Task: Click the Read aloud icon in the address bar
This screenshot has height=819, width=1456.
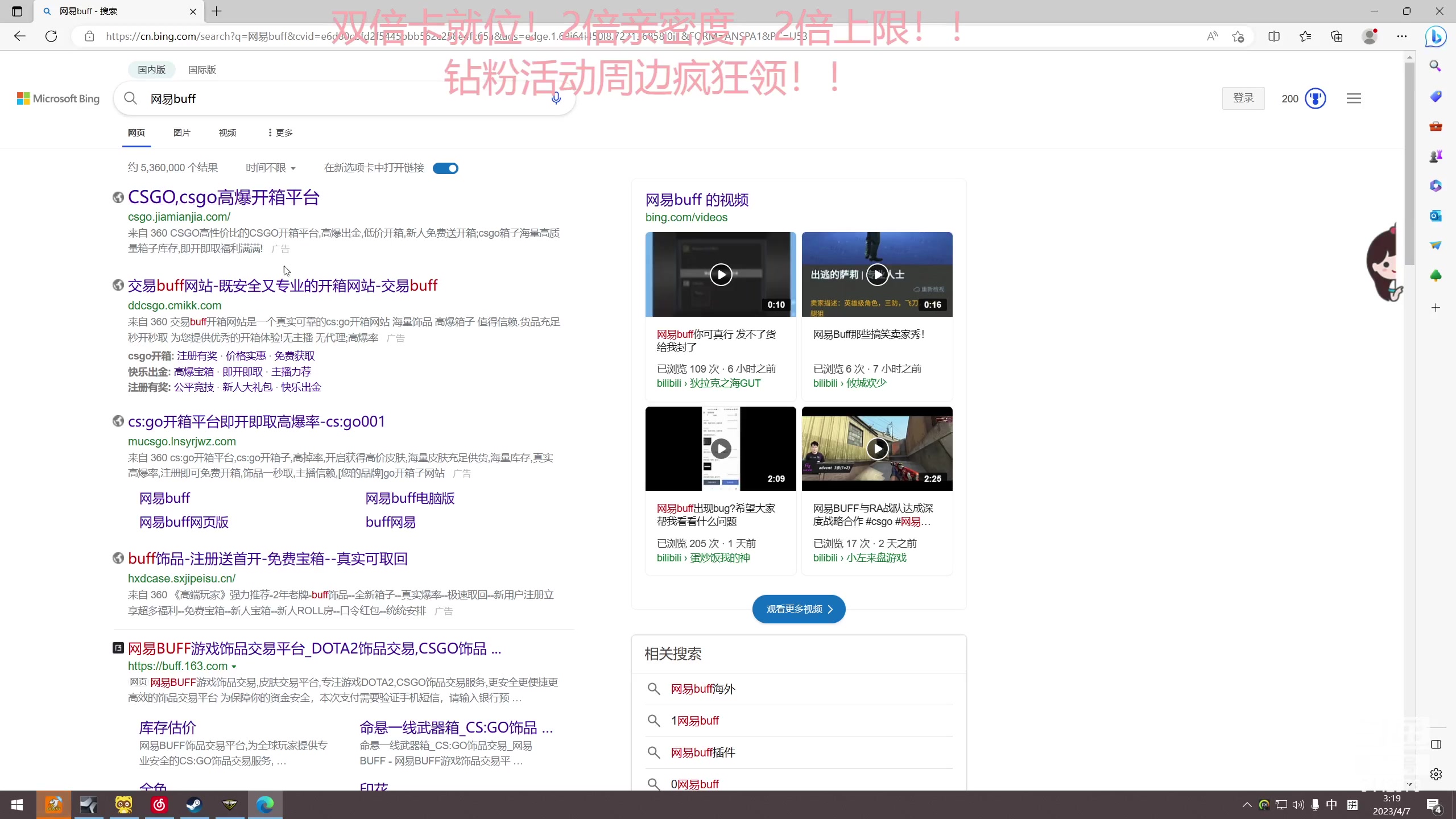Action: pyautogui.click(x=1212, y=36)
